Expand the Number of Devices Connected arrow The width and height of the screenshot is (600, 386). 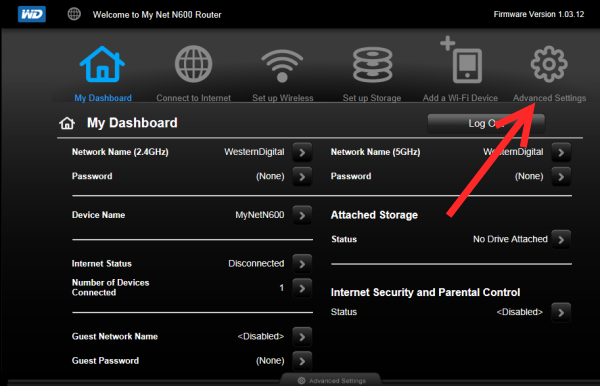302,288
